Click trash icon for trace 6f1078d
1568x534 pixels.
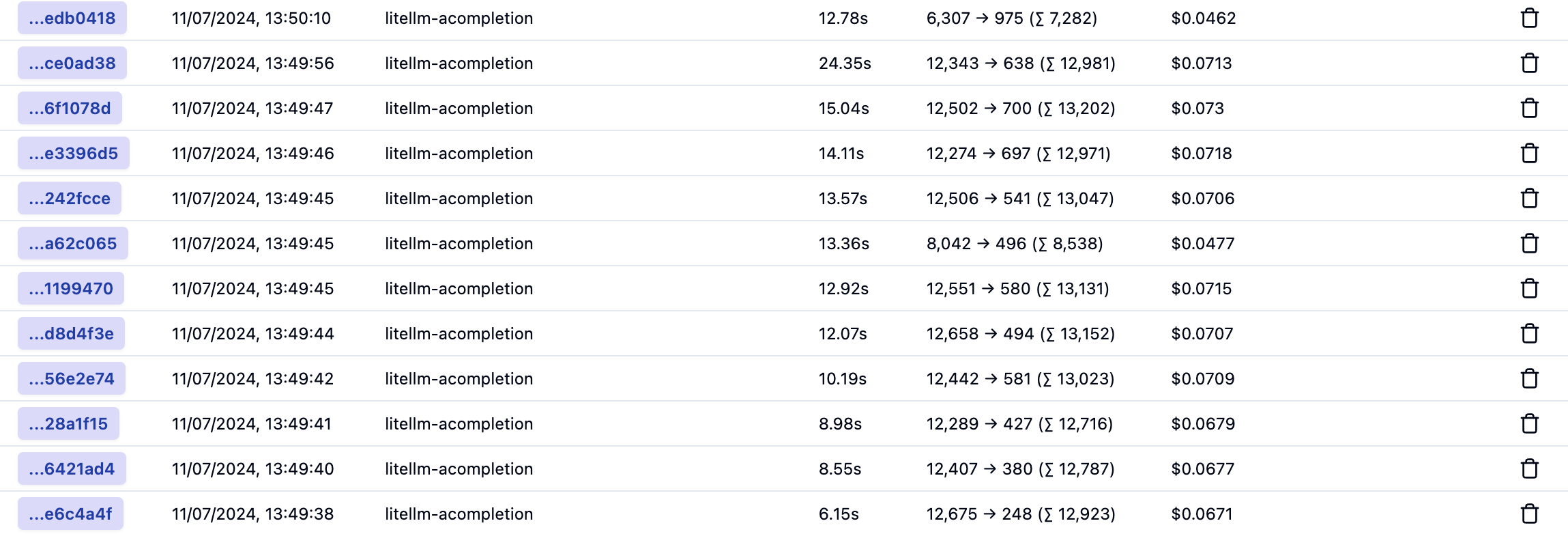point(1530,109)
